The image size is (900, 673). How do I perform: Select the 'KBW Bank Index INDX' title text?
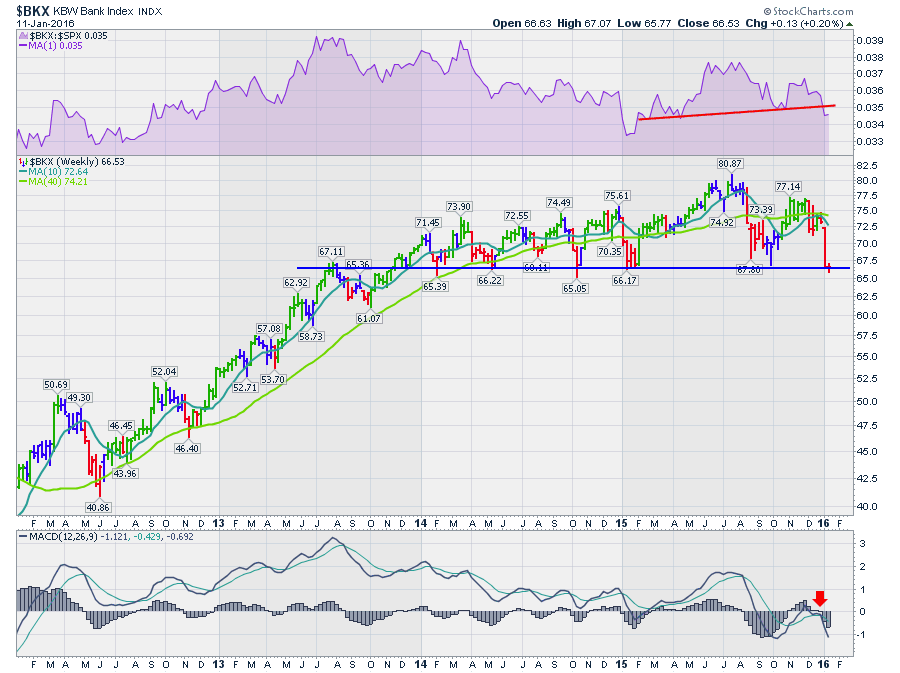(x=108, y=11)
